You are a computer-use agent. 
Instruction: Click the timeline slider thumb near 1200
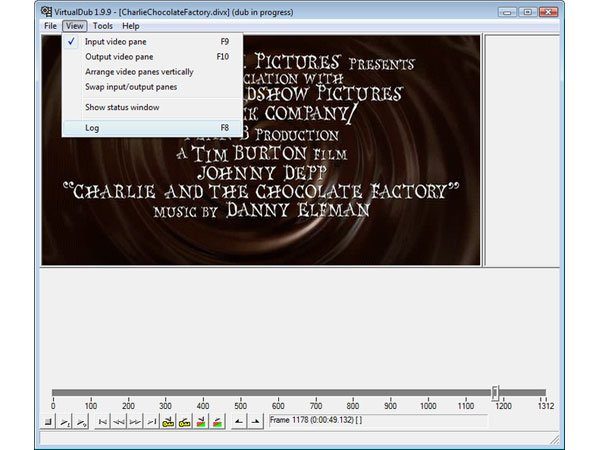point(495,392)
